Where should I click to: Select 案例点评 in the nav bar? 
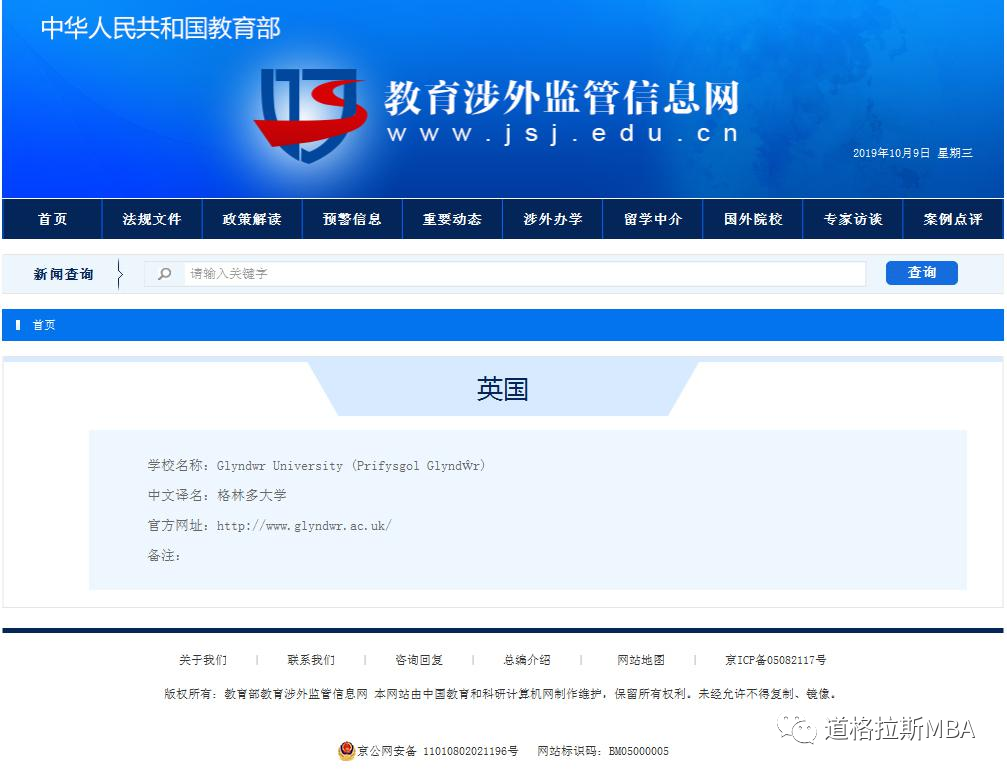coord(953,219)
